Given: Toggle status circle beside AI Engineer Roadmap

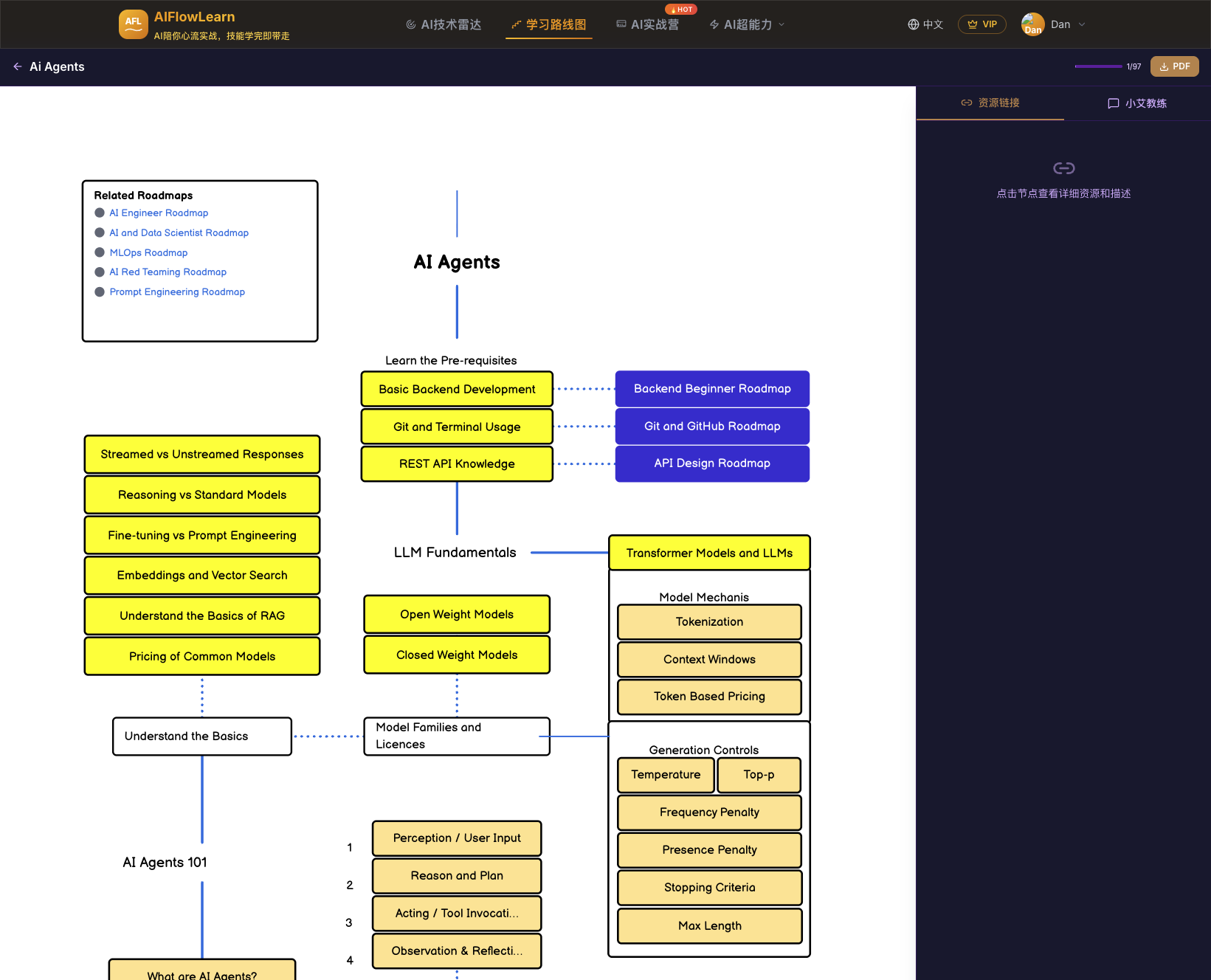Looking at the screenshot, I should coord(100,213).
